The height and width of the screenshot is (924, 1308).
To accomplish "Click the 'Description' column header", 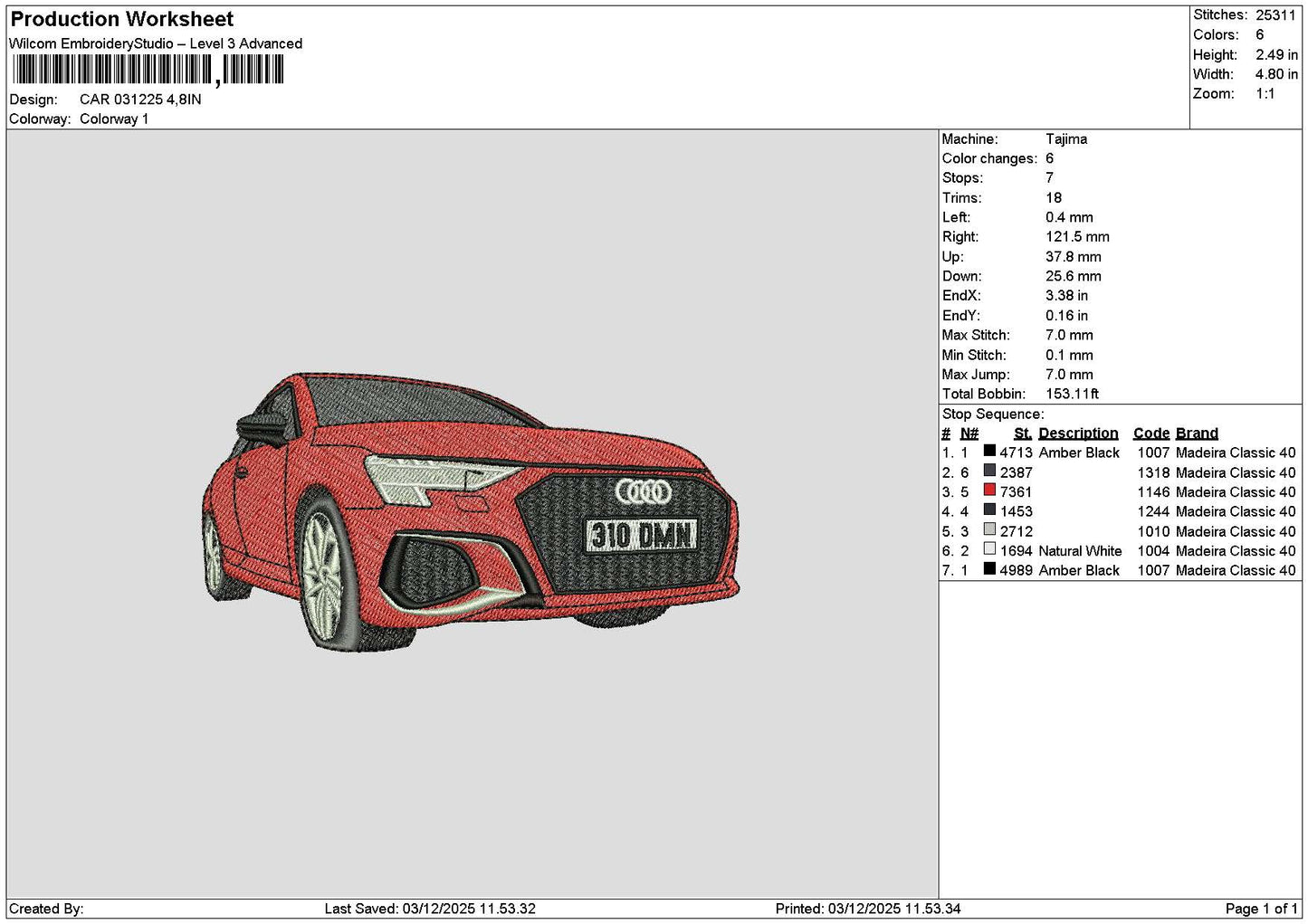I will click(1078, 433).
